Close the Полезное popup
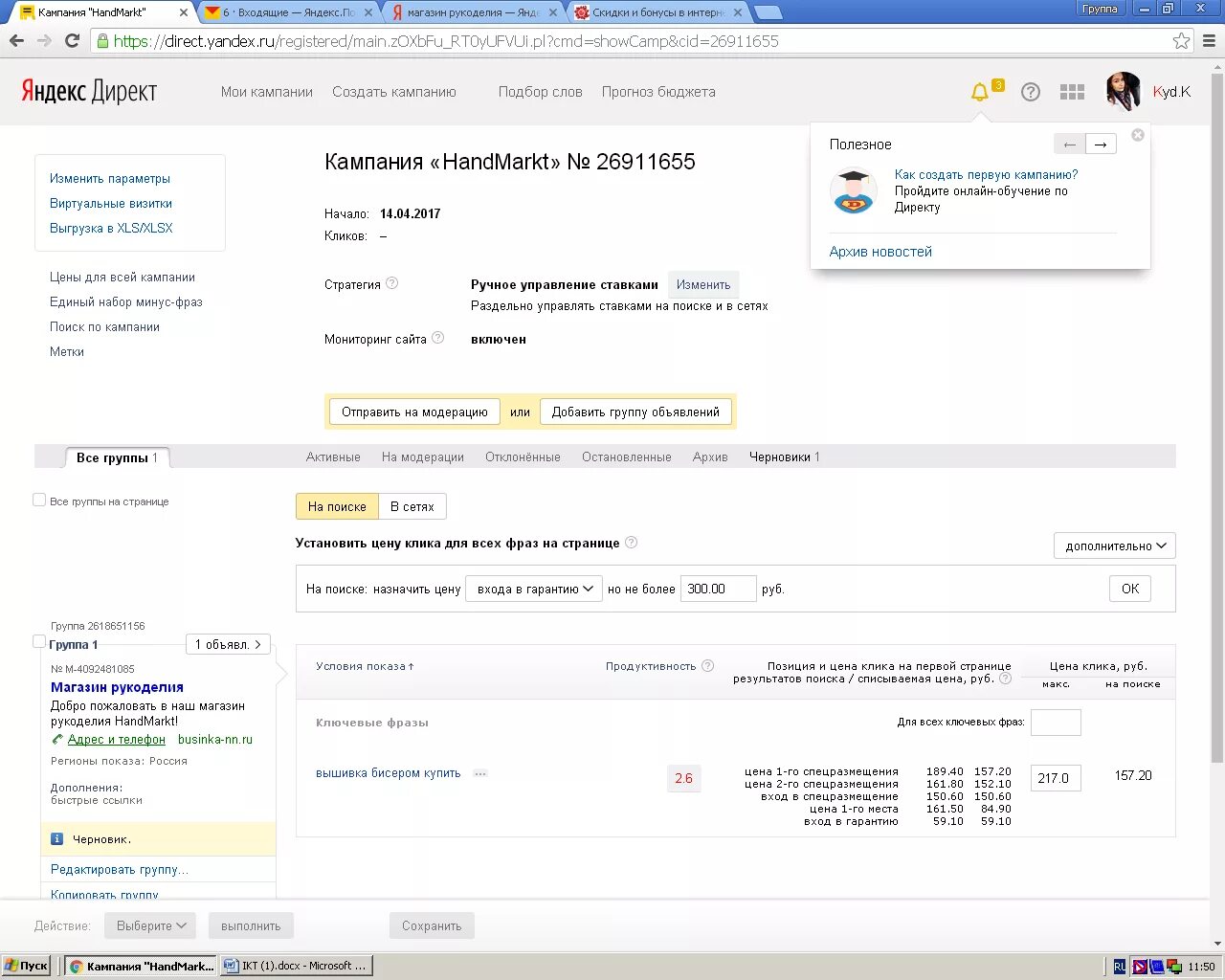1225x980 pixels. [1138, 135]
